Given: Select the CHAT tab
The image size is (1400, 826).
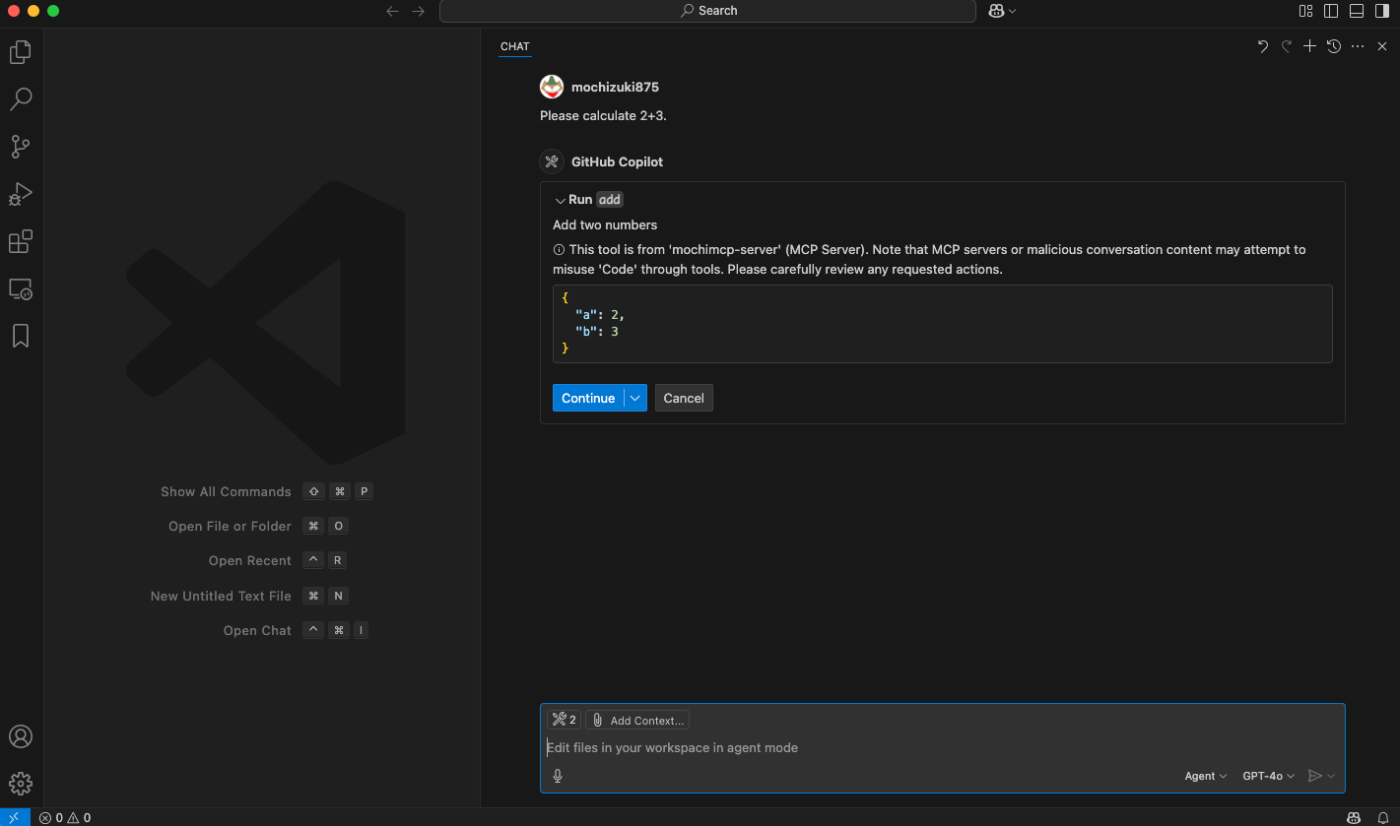Looking at the screenshot, I should 515,46.
